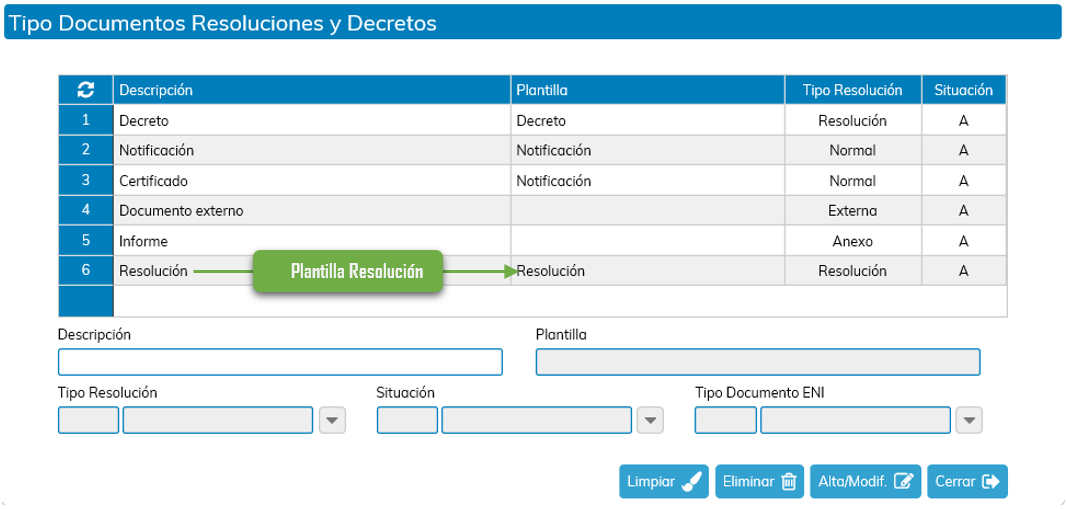1067x509 pixels.
Task: Select the Certificado row description
Action: coord(153,181)
